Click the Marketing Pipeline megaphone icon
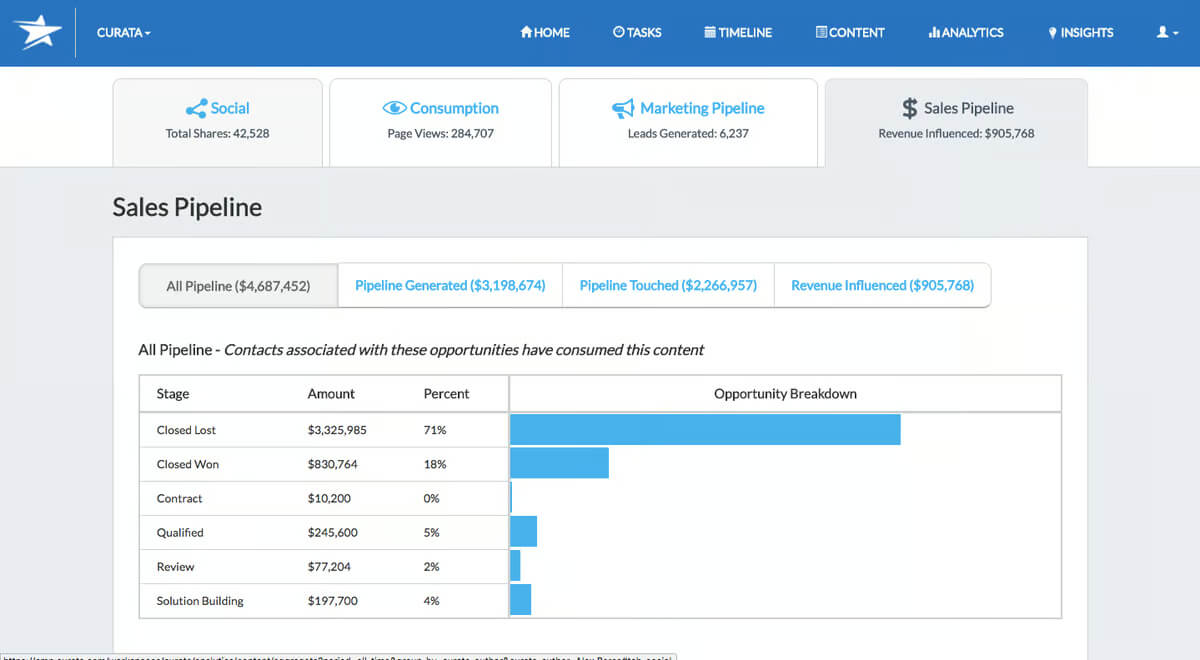This screenshot has width=1200, height=660. [x=623, y=108]
